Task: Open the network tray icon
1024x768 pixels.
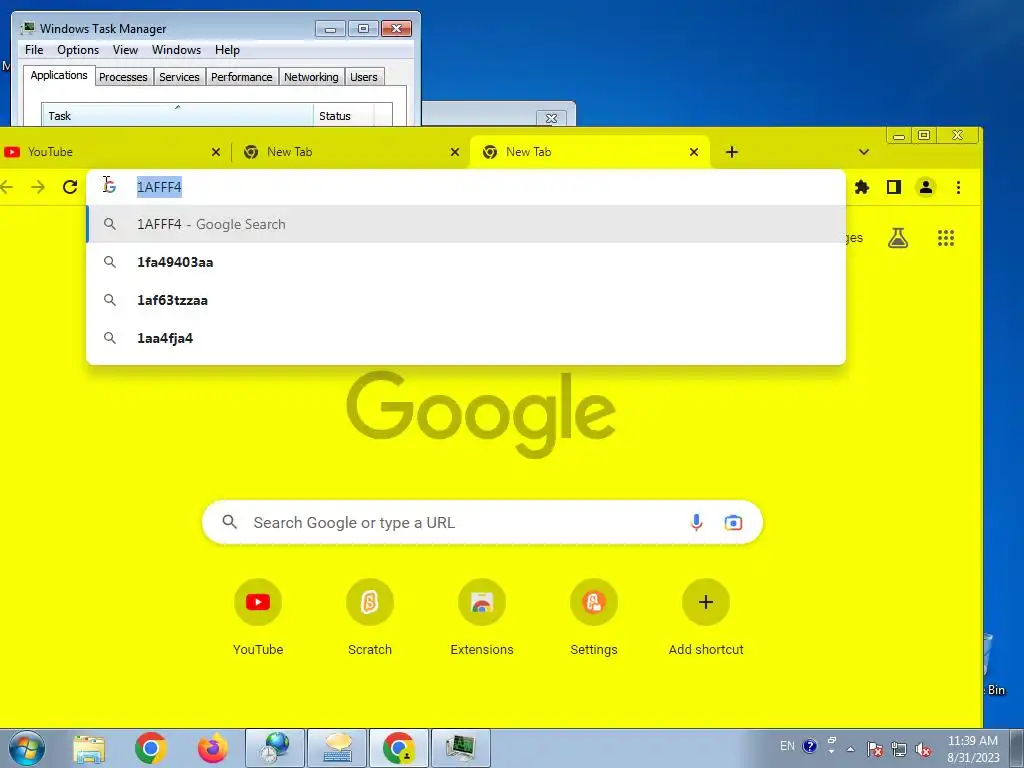Action: pyautogui.click(x=899, y=749)
